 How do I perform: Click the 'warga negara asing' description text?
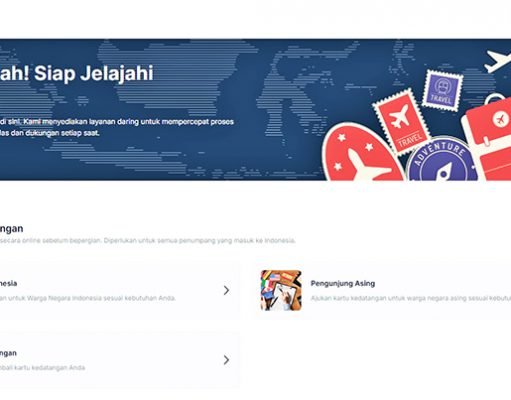tap(411, 298)
